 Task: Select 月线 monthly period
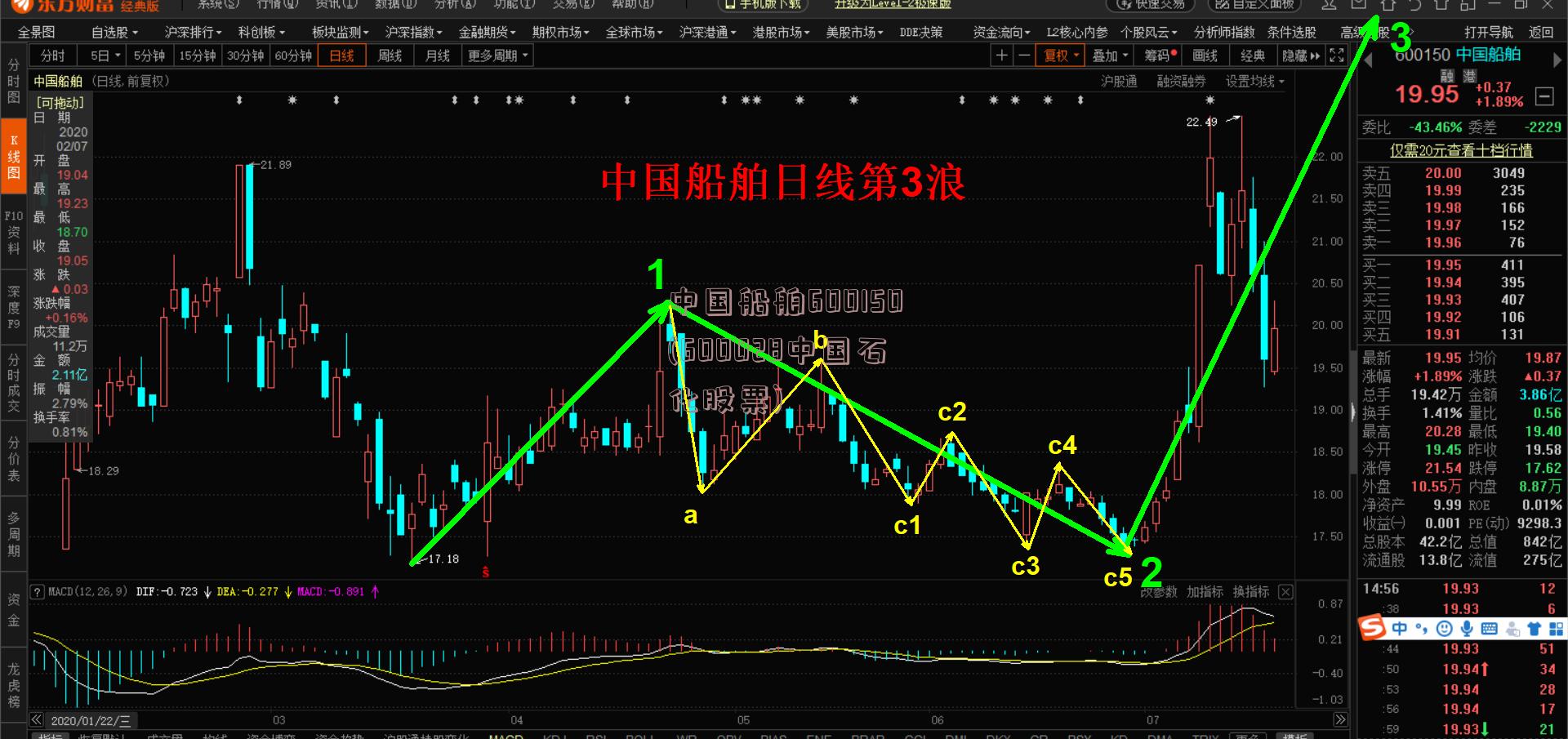point(438,56)
